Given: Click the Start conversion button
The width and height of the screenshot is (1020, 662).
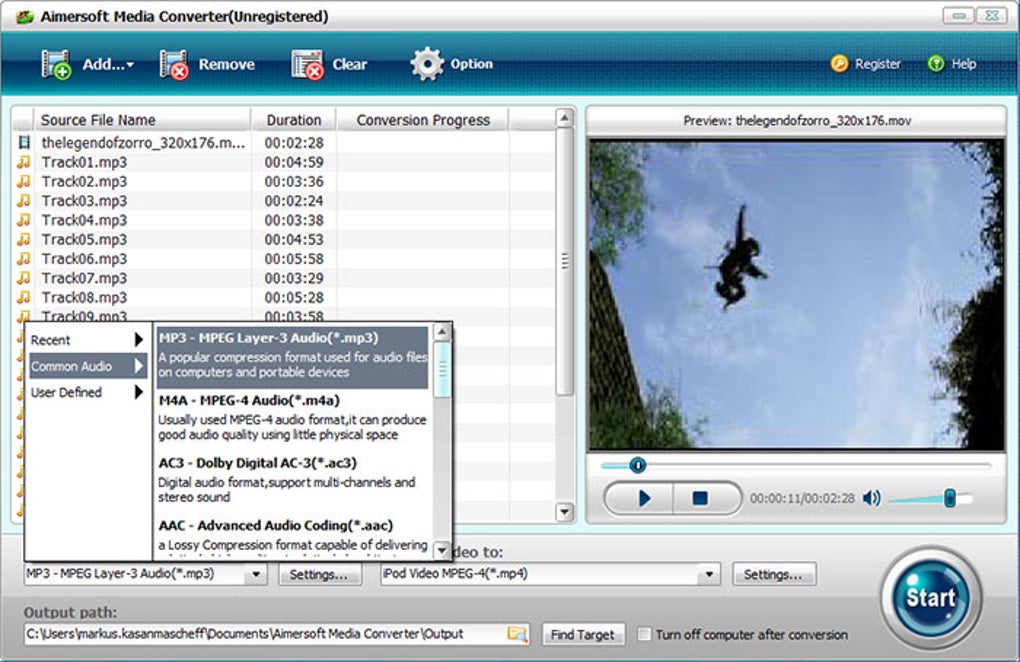Looking at the screenshot, I should click(931, 597).
